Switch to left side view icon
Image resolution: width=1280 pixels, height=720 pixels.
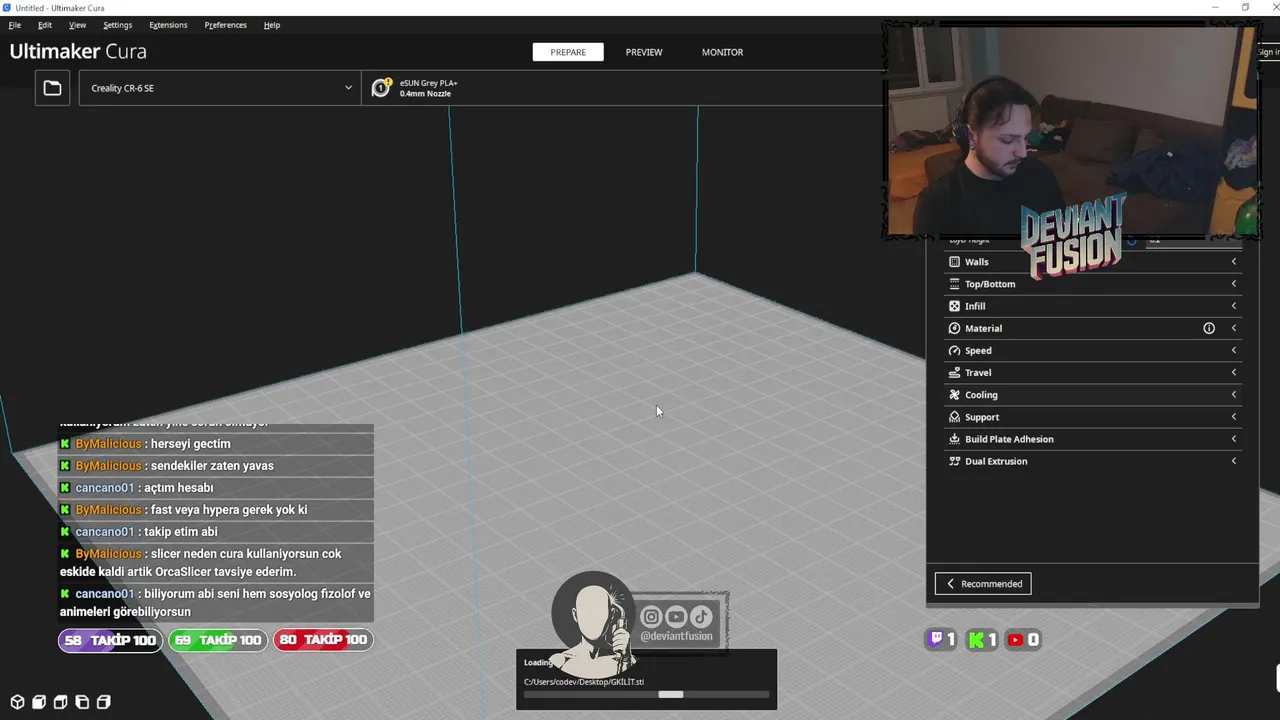click(82, 702)
